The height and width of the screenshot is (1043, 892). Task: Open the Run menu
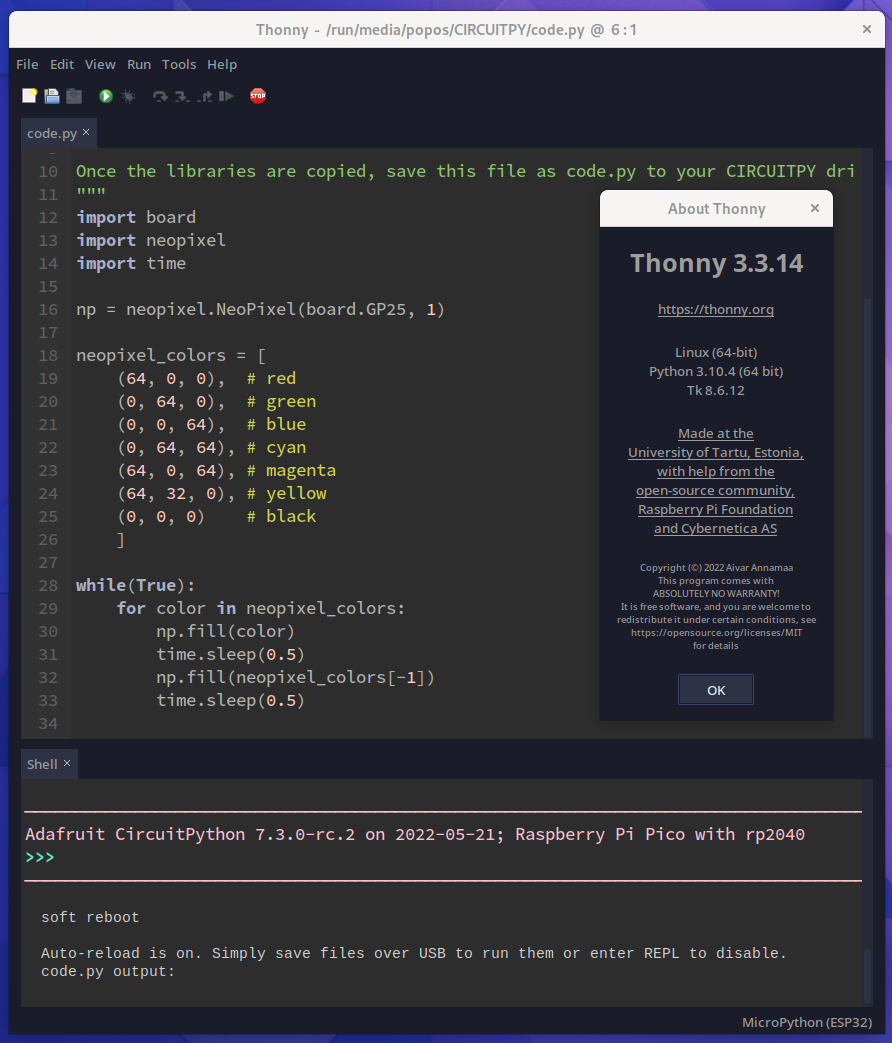(139, 65)
